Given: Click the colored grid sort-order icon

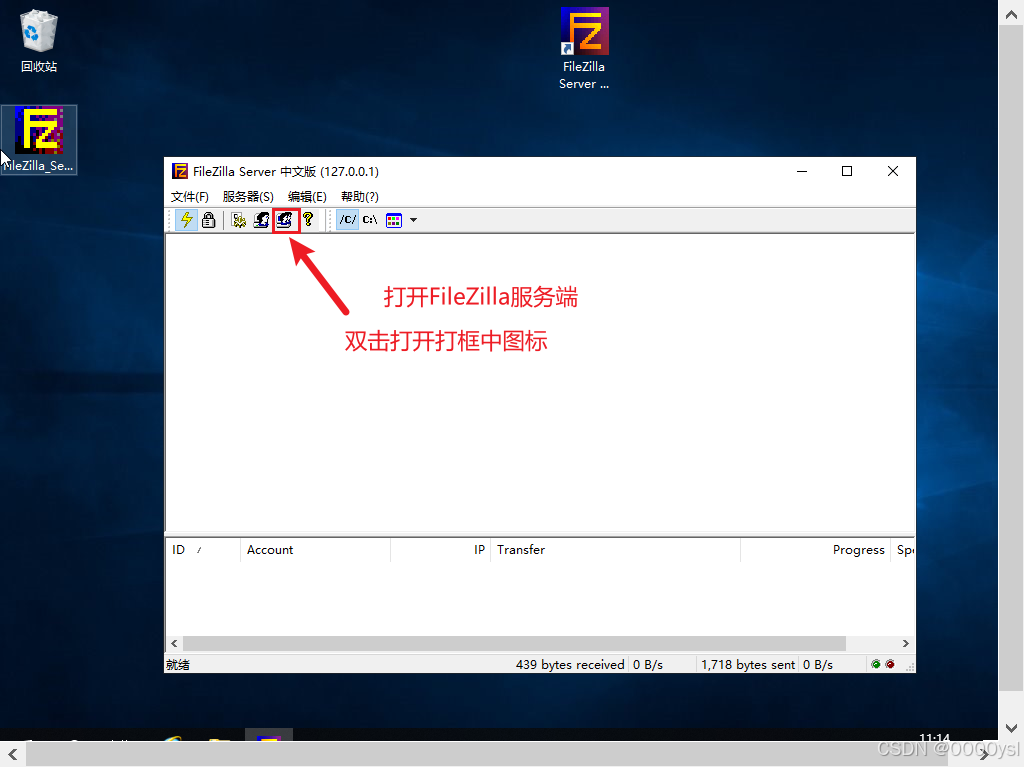Looking at the screenshot, I should [x=394, y=220].
